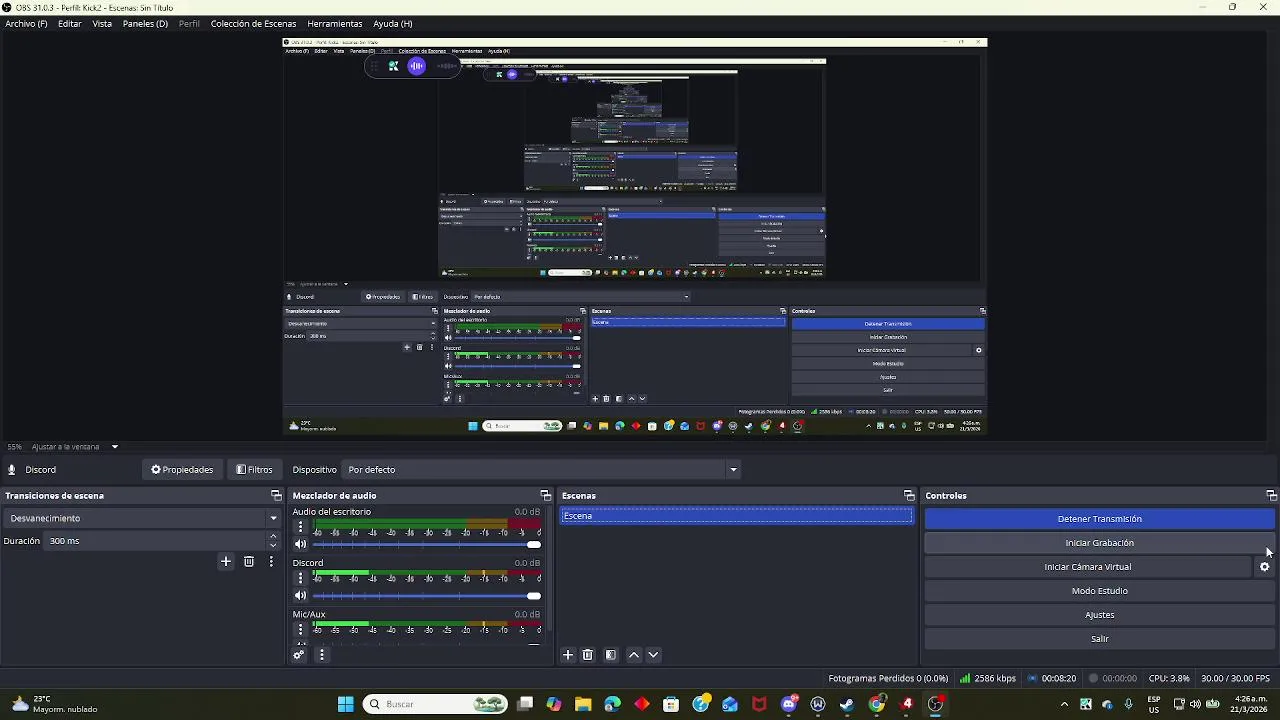Open the Herramientas menu
1280x720 pixels.
(x=335, y=23)
